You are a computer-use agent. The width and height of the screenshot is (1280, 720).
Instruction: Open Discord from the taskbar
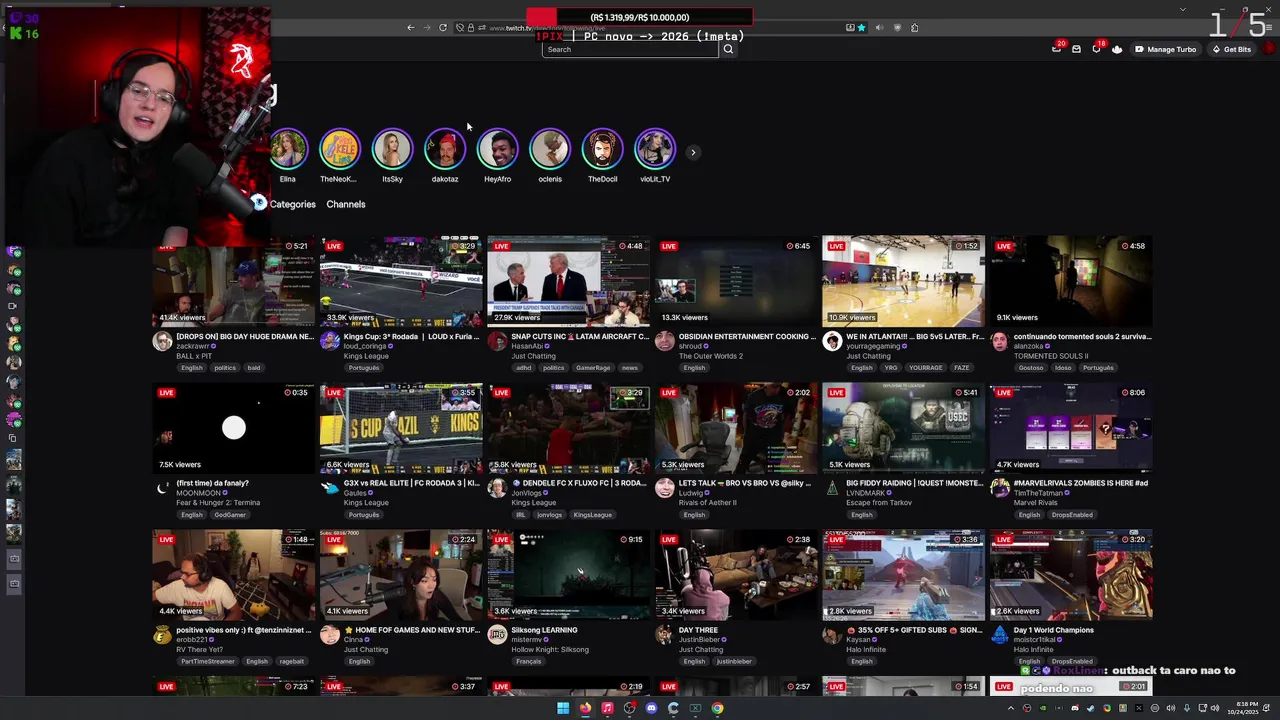click(x=651, y=708)
